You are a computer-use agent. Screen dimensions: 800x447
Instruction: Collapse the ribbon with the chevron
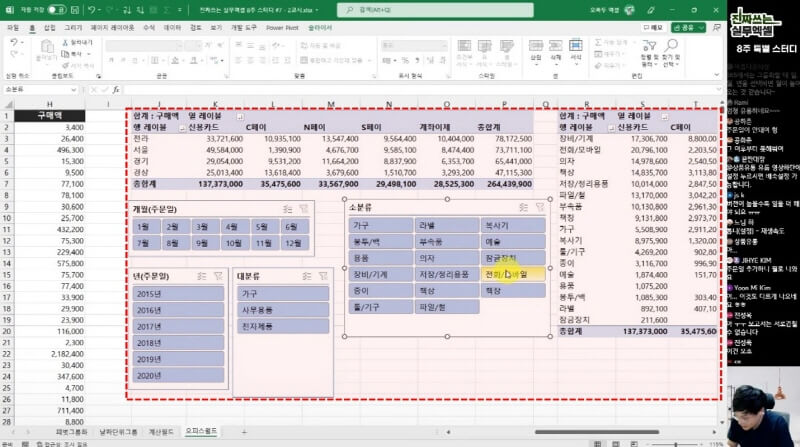(716, 74)
